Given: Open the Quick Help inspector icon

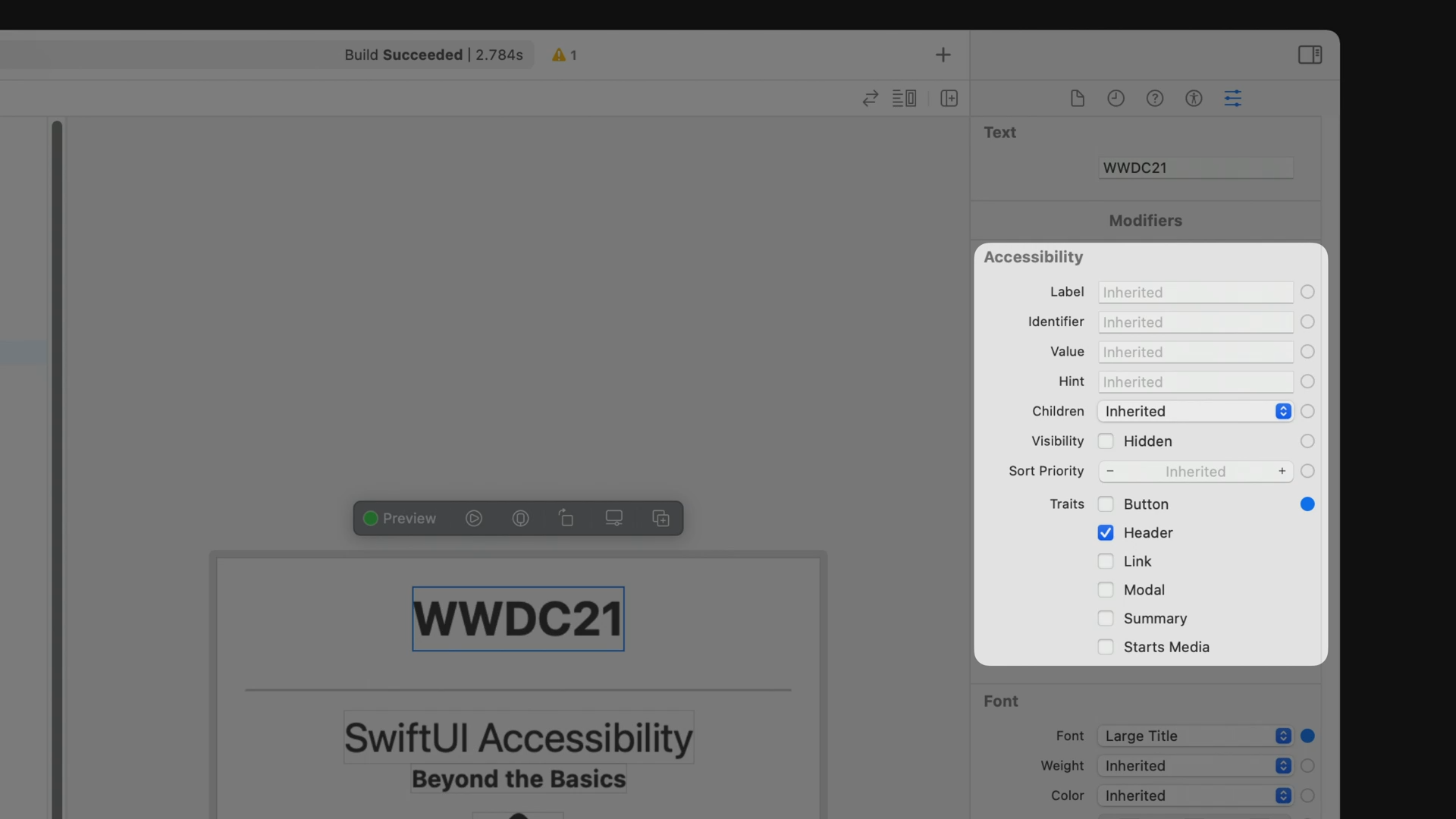Looking at the screenshot, I should point(1154,99).
